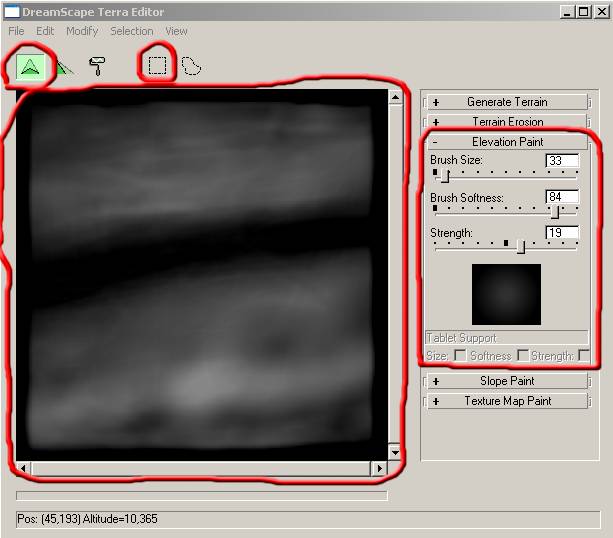Viewport: 613px width, 538px height.
Task: Expand the Texture Map Paint rollout
Action: click(507, 401)
